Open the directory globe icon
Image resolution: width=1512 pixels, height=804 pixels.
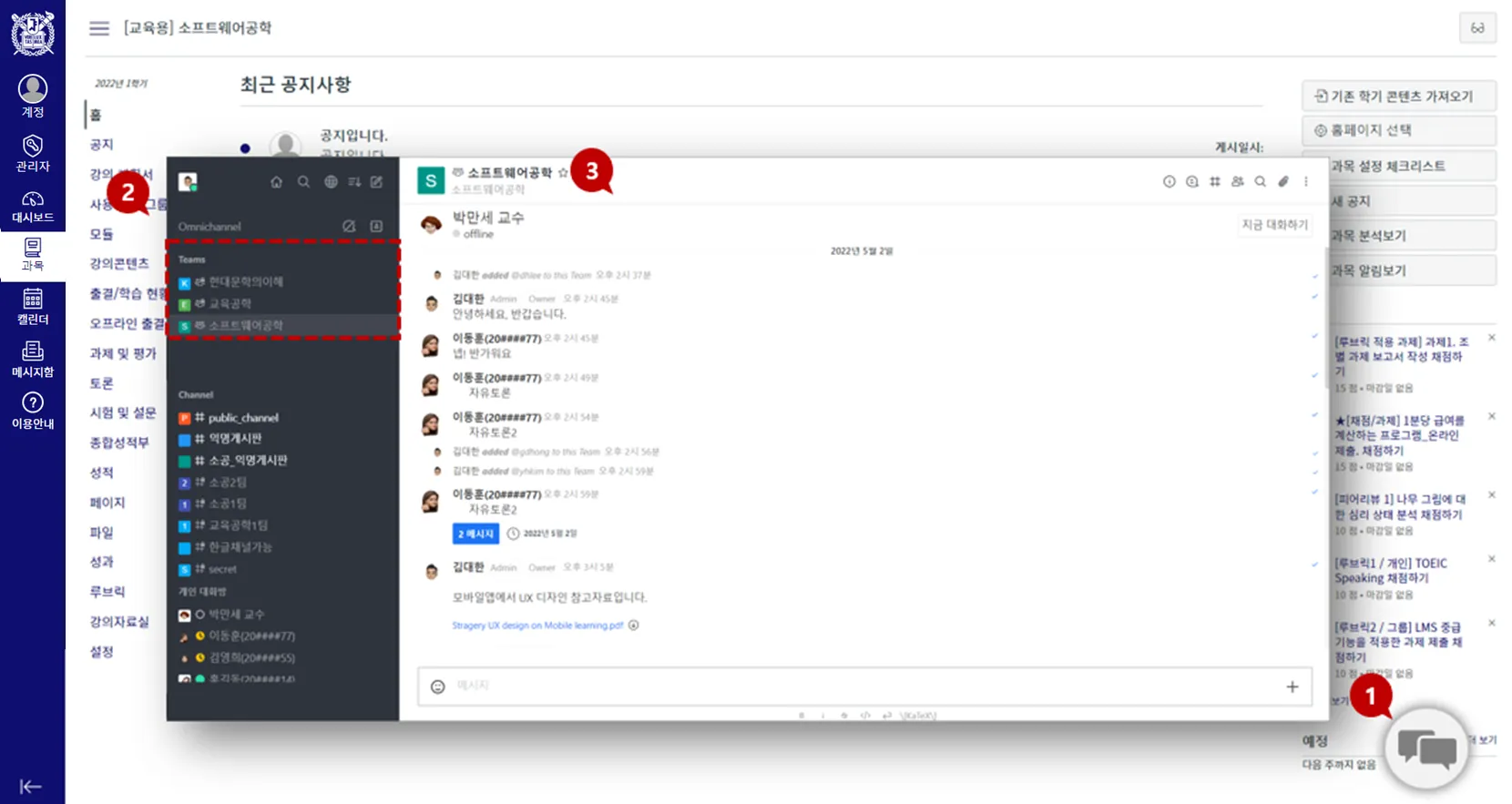click(x=331, y=182)
